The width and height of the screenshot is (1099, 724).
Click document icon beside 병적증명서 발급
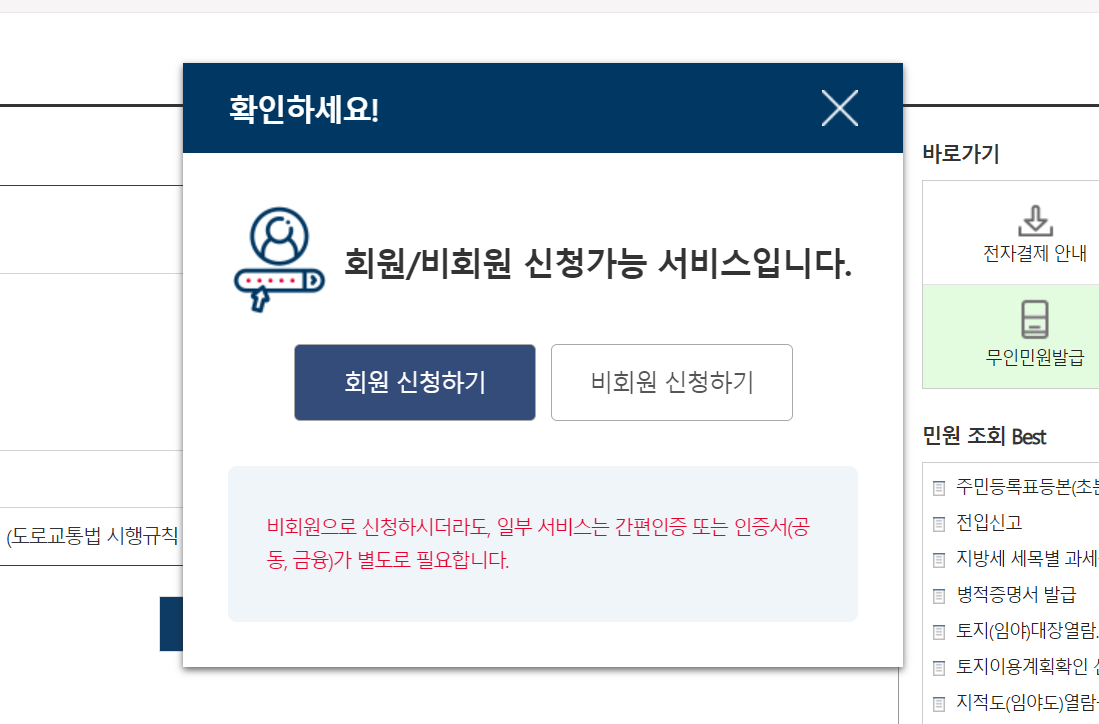click(x=939, y=596)
